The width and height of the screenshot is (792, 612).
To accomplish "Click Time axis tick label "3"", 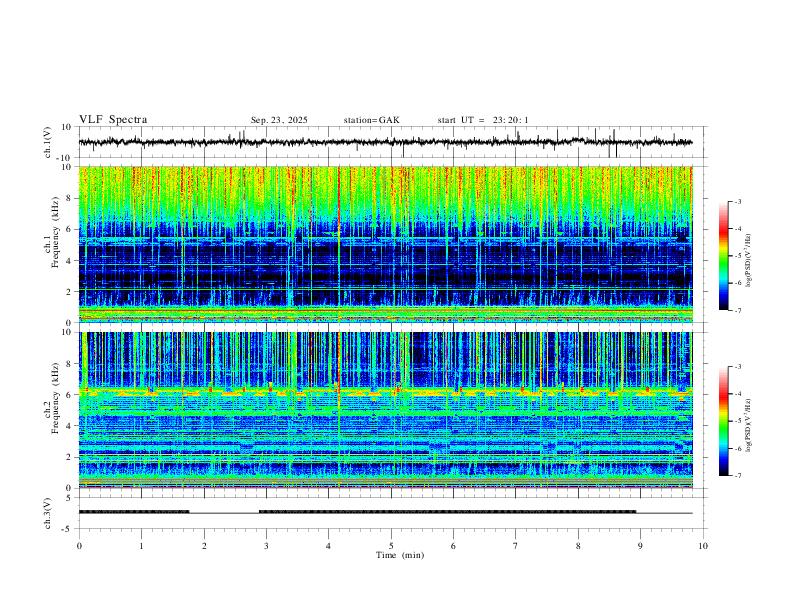I will tap(266, 546).
